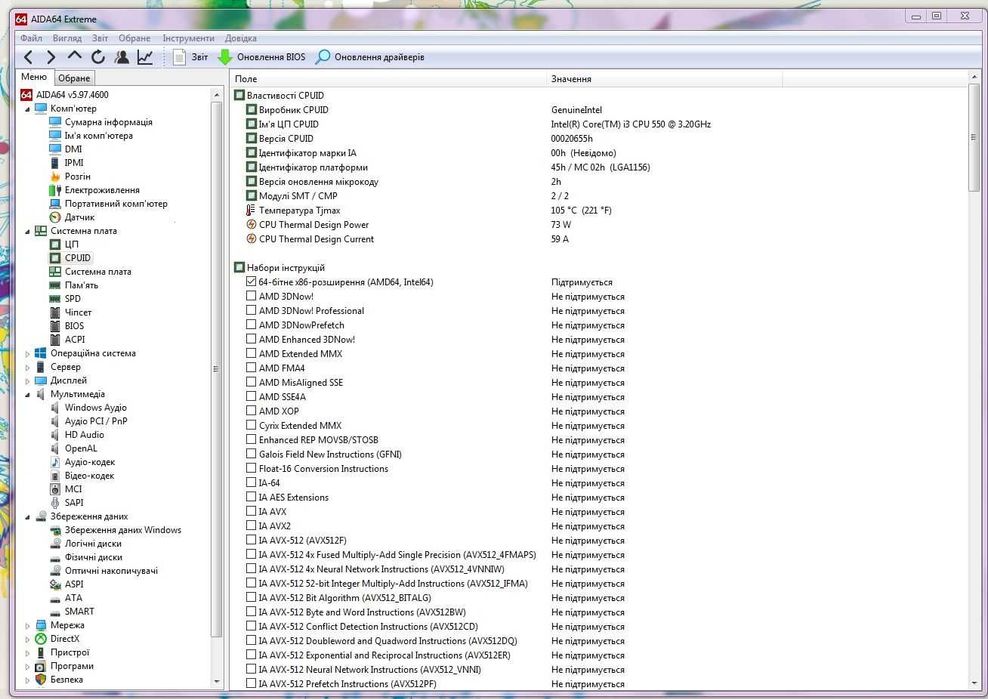Select the Температура Tjmax thermometer icon
The width and height of the screenshot is (988, 699).
pyautogui.click(x=251, y=210)
